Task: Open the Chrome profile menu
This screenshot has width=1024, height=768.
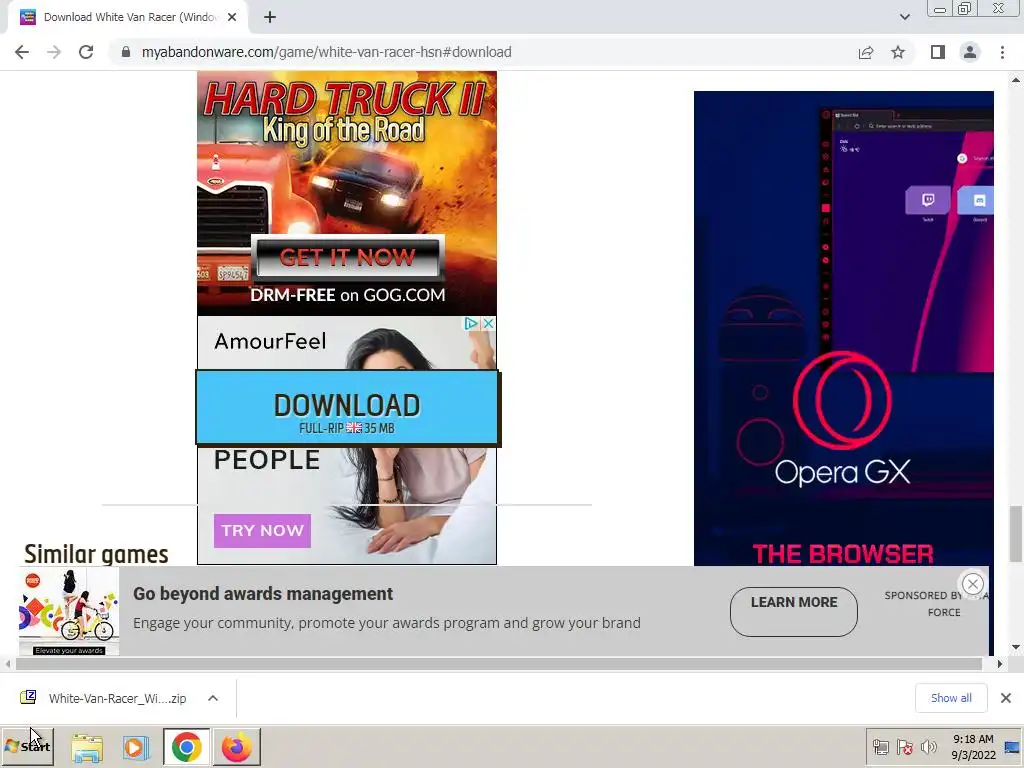Action: pos(970,52)
